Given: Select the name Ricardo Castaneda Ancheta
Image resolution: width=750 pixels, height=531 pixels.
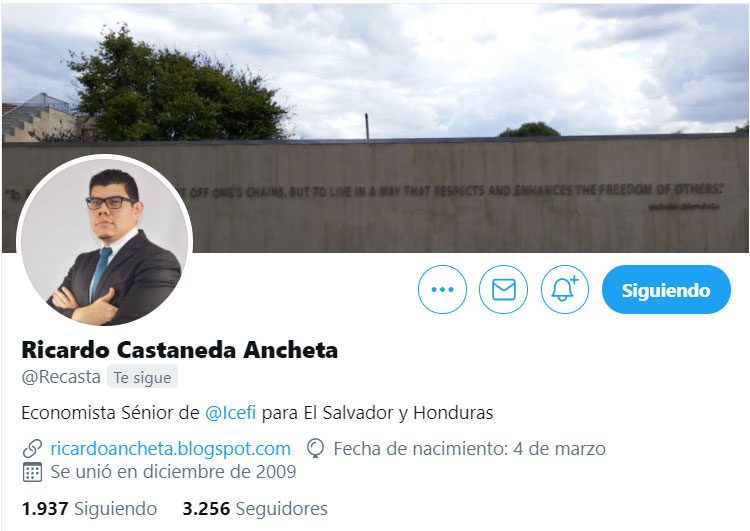Looking at the screenshot, I should pyautogui.click(x=179, y=350).
